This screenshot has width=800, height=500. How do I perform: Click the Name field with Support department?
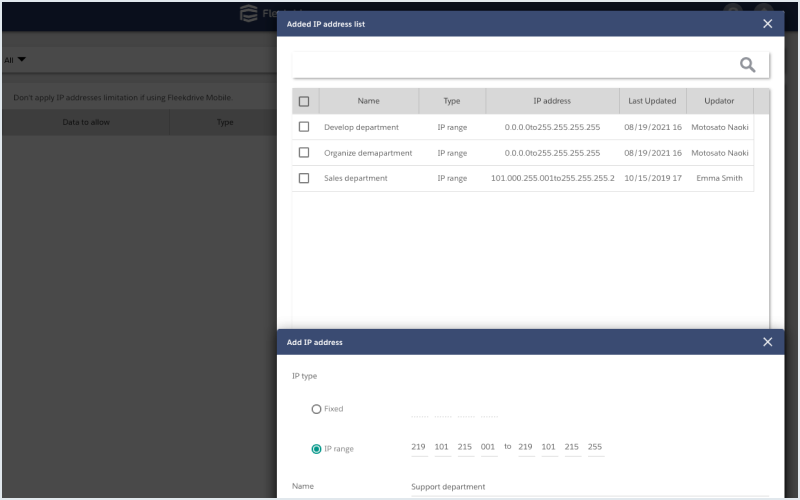click(x=590, y=487)
